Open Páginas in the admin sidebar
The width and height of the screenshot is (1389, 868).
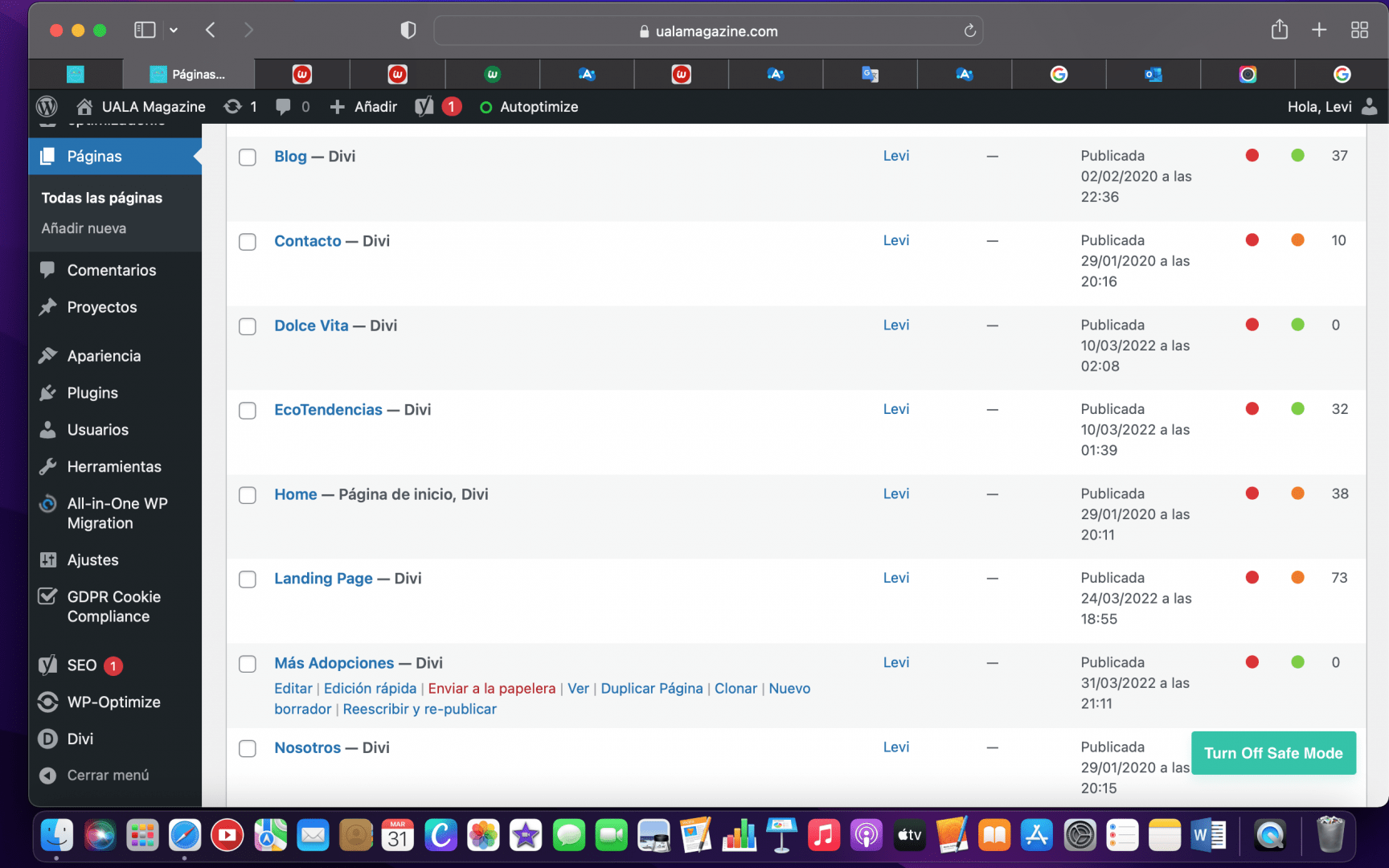[x=115, y=156]
